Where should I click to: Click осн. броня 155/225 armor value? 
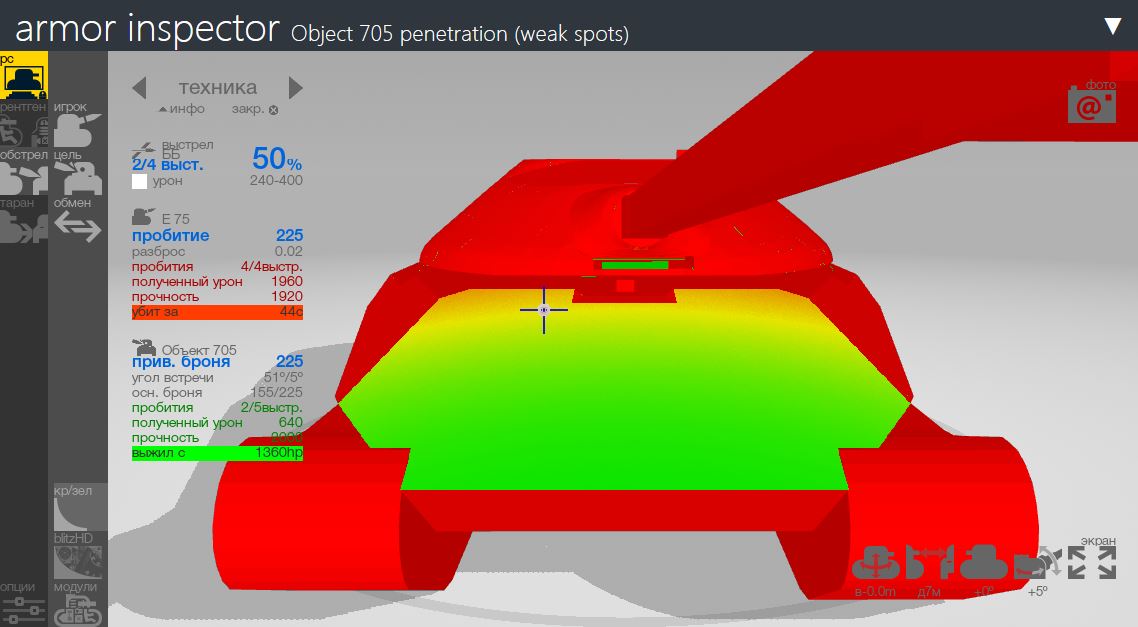(217, 392)
